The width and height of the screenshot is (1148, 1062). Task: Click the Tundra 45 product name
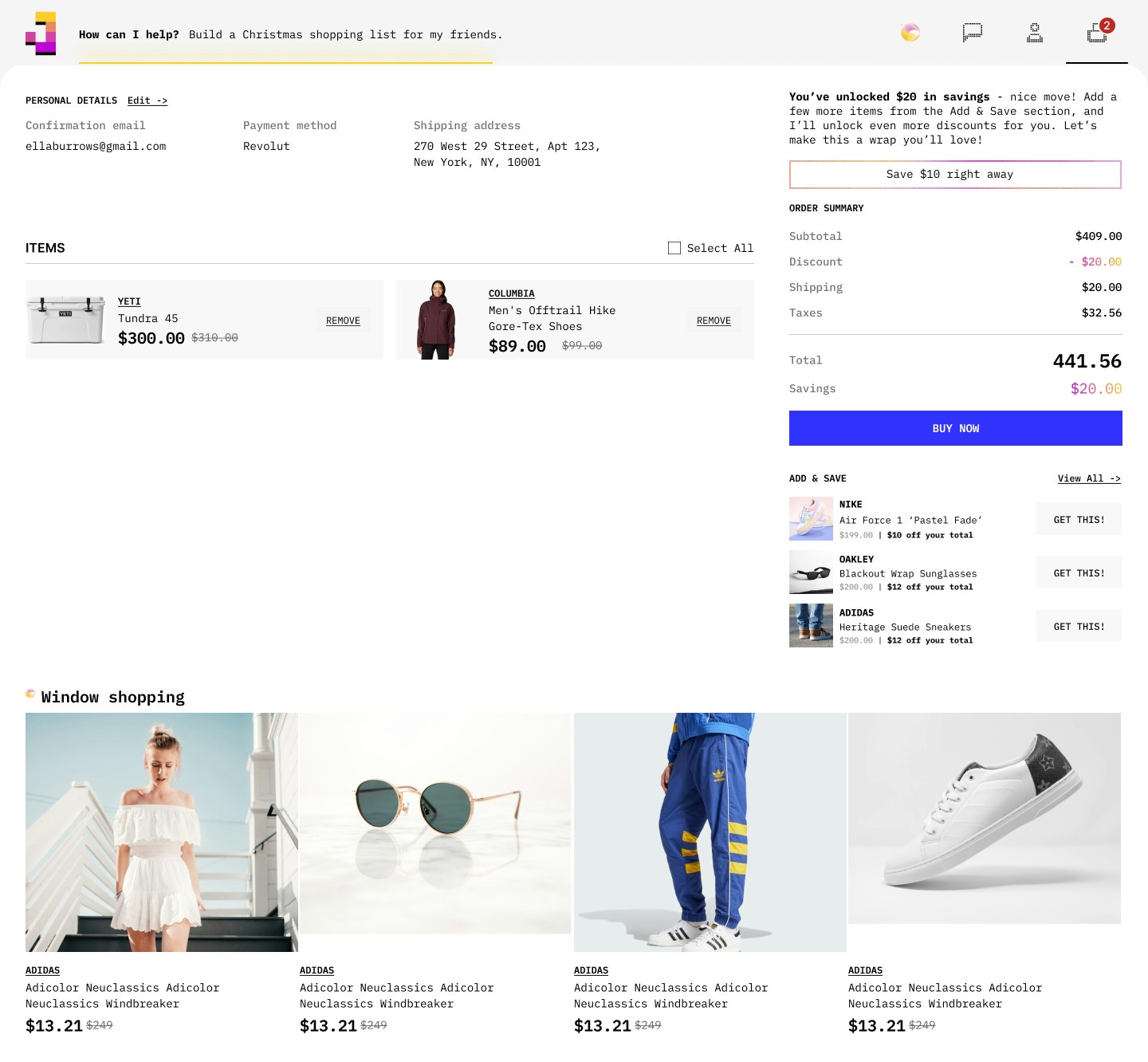[148, 318]
